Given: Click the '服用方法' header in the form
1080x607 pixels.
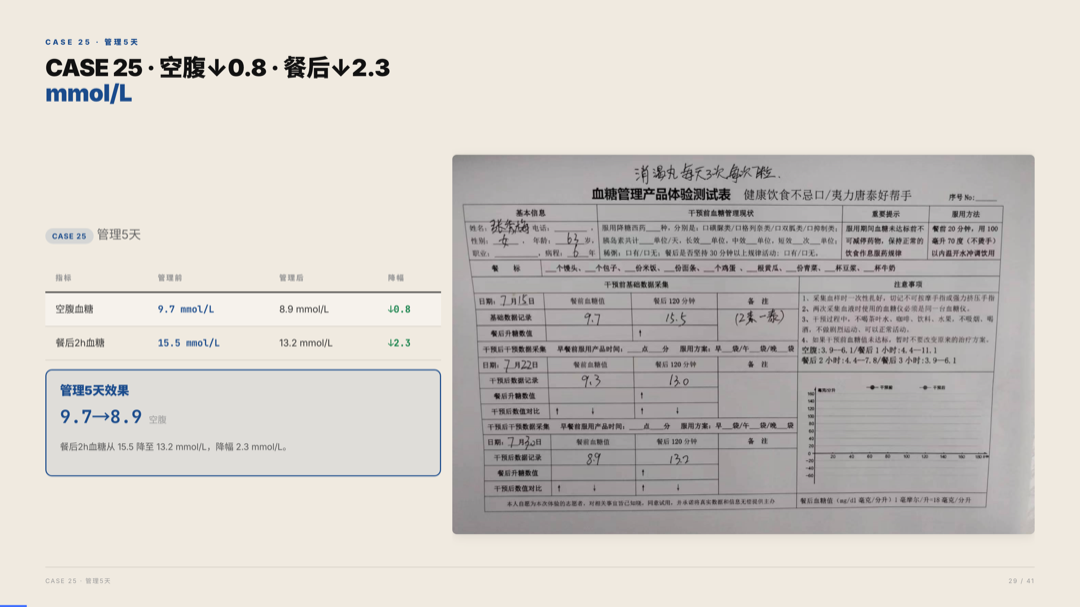Looking at the screenshot, I should point(965,214).
